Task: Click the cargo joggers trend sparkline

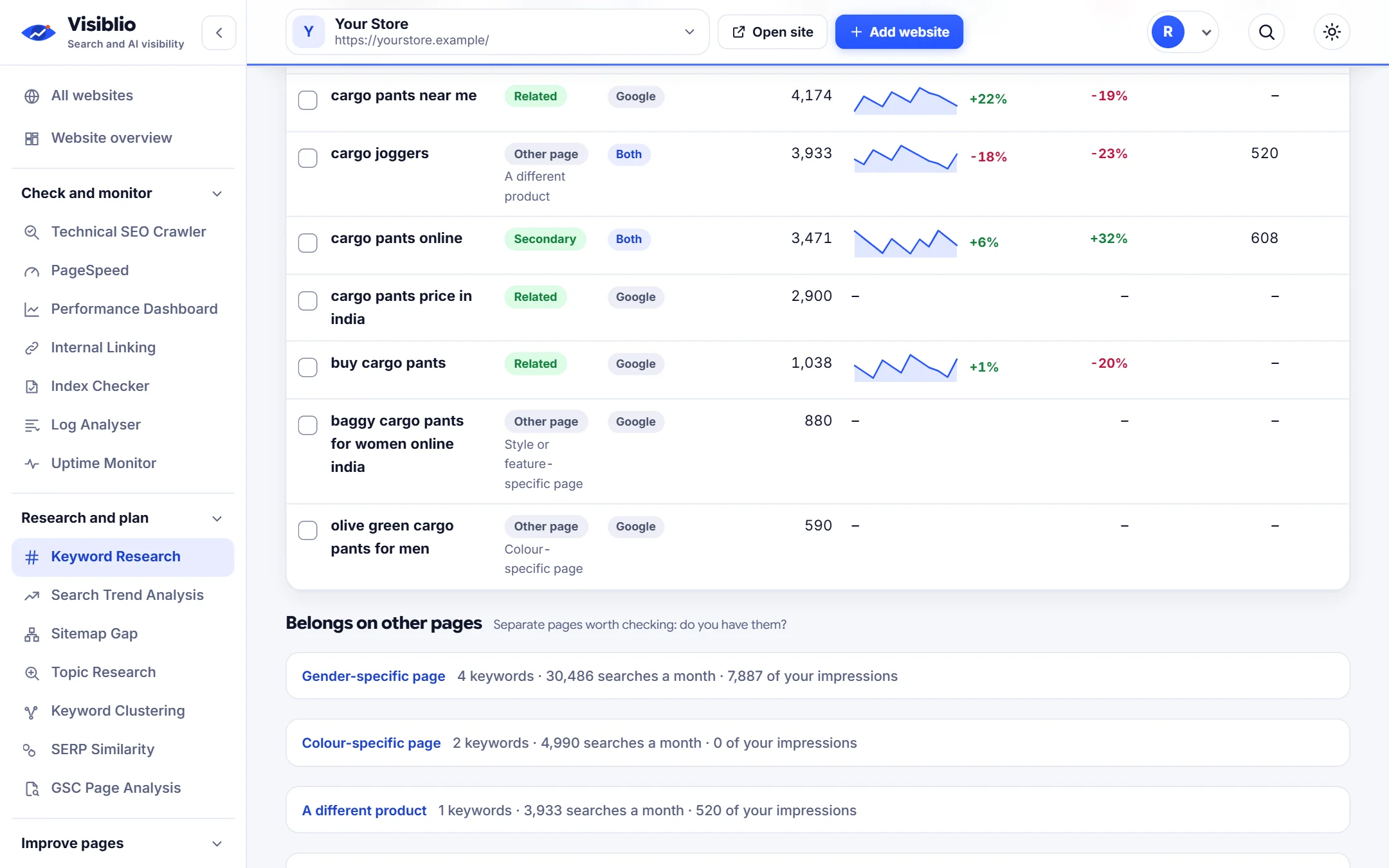Action: coord(905,158)
